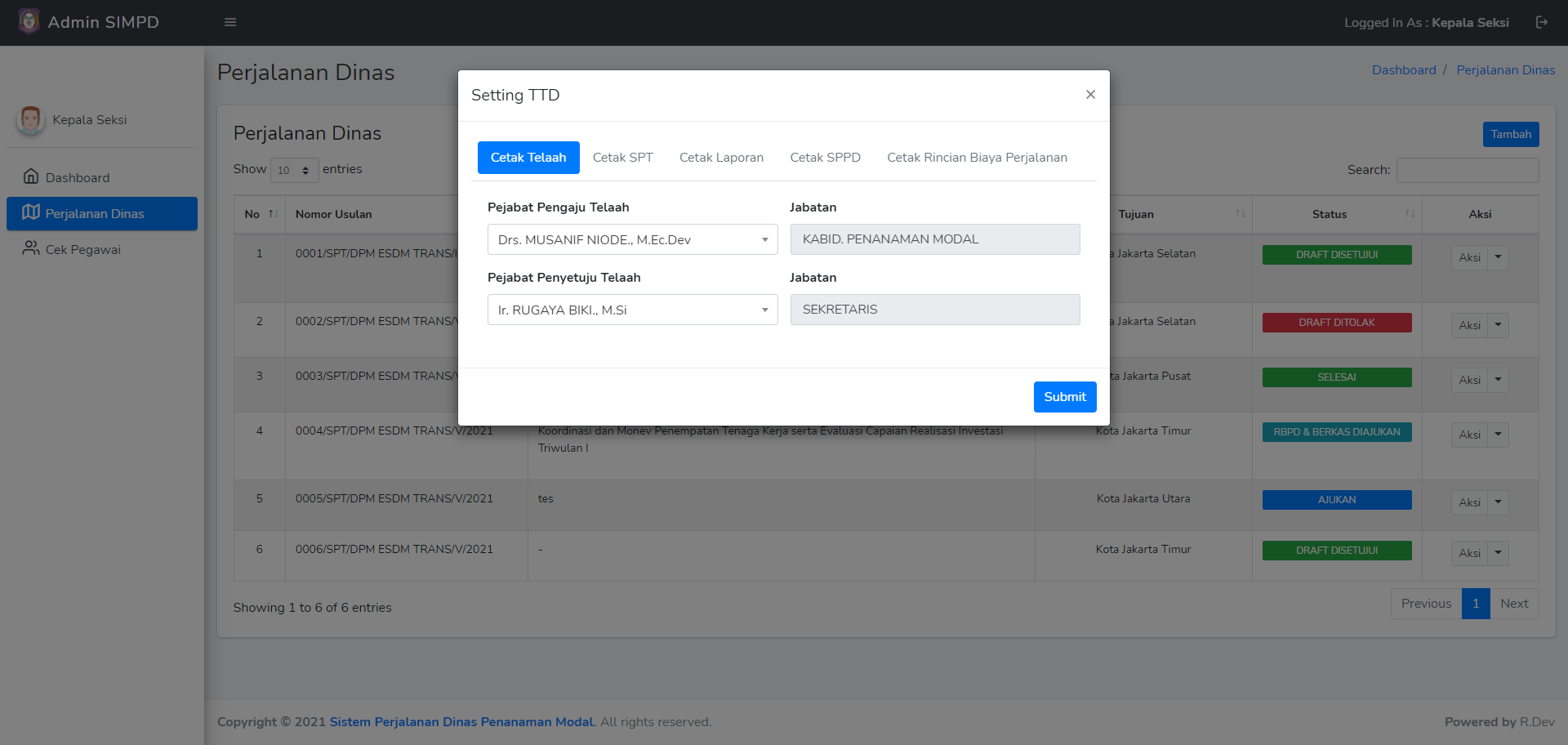Screen dimensions: 1568x745
Task: Switch to the Cetak SPT tab
Action: coord(622,157)
